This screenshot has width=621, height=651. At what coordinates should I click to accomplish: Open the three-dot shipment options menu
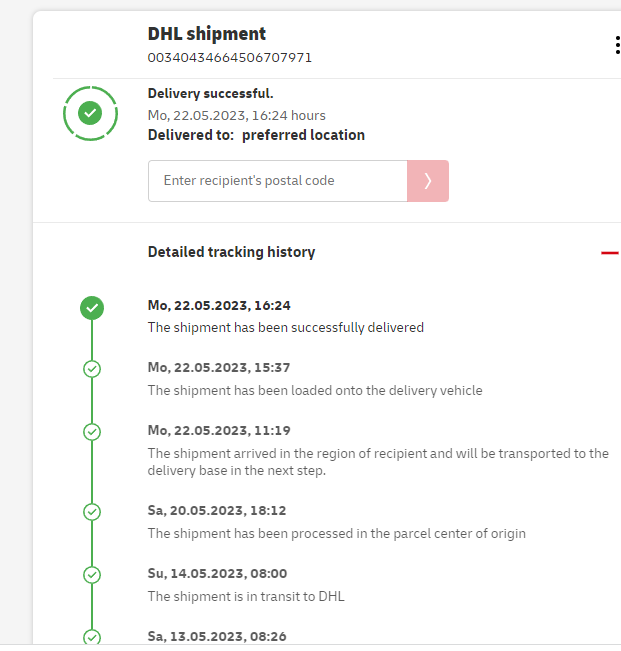coord(617,45)
